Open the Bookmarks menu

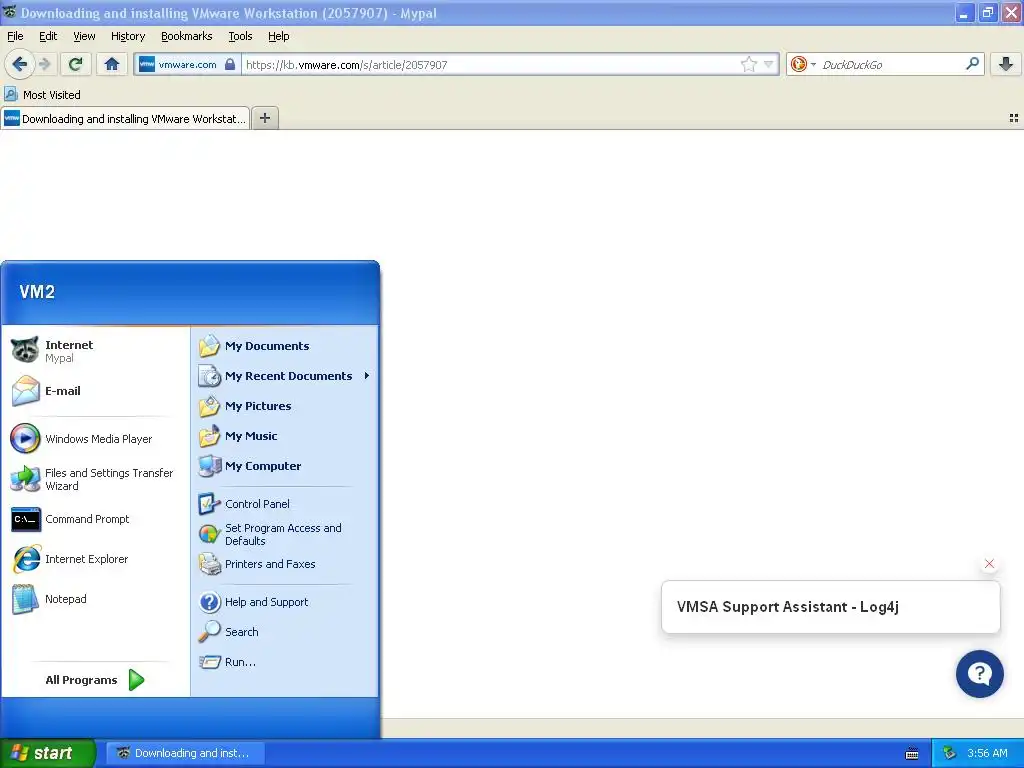[x=186, y=36]
